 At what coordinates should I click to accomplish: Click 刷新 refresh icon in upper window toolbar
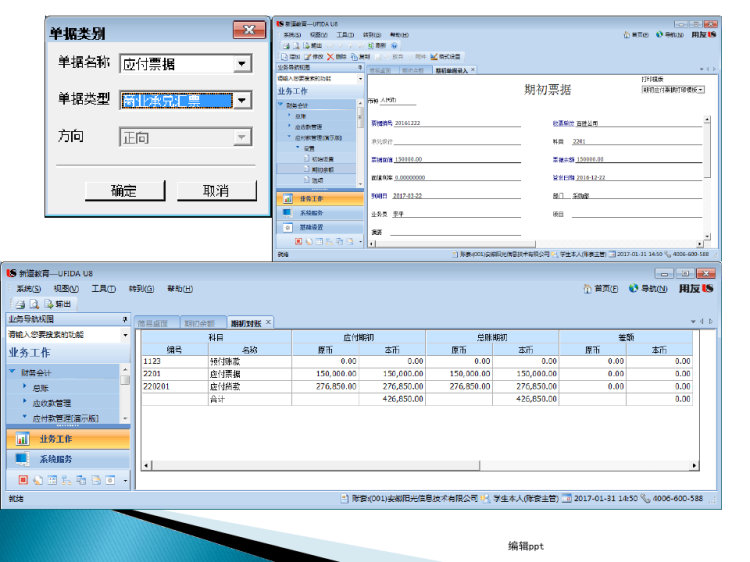371,45
